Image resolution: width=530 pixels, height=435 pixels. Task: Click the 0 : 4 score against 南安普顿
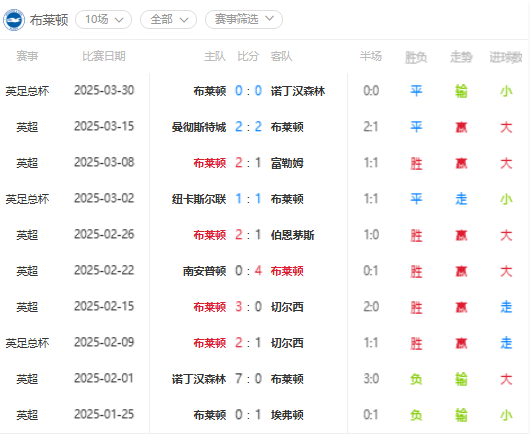(248, 271)
